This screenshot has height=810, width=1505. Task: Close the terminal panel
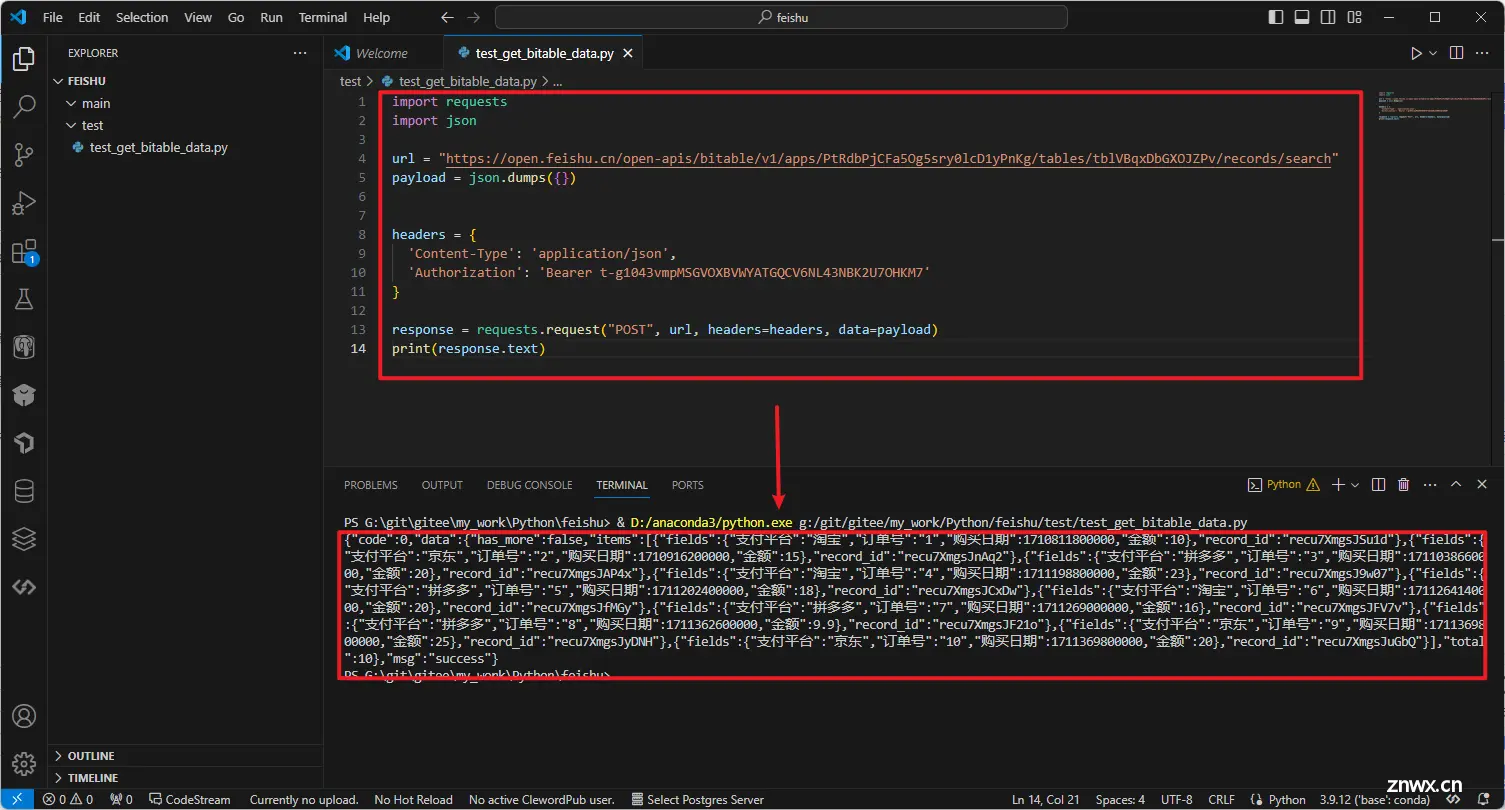pos(1483,484)
